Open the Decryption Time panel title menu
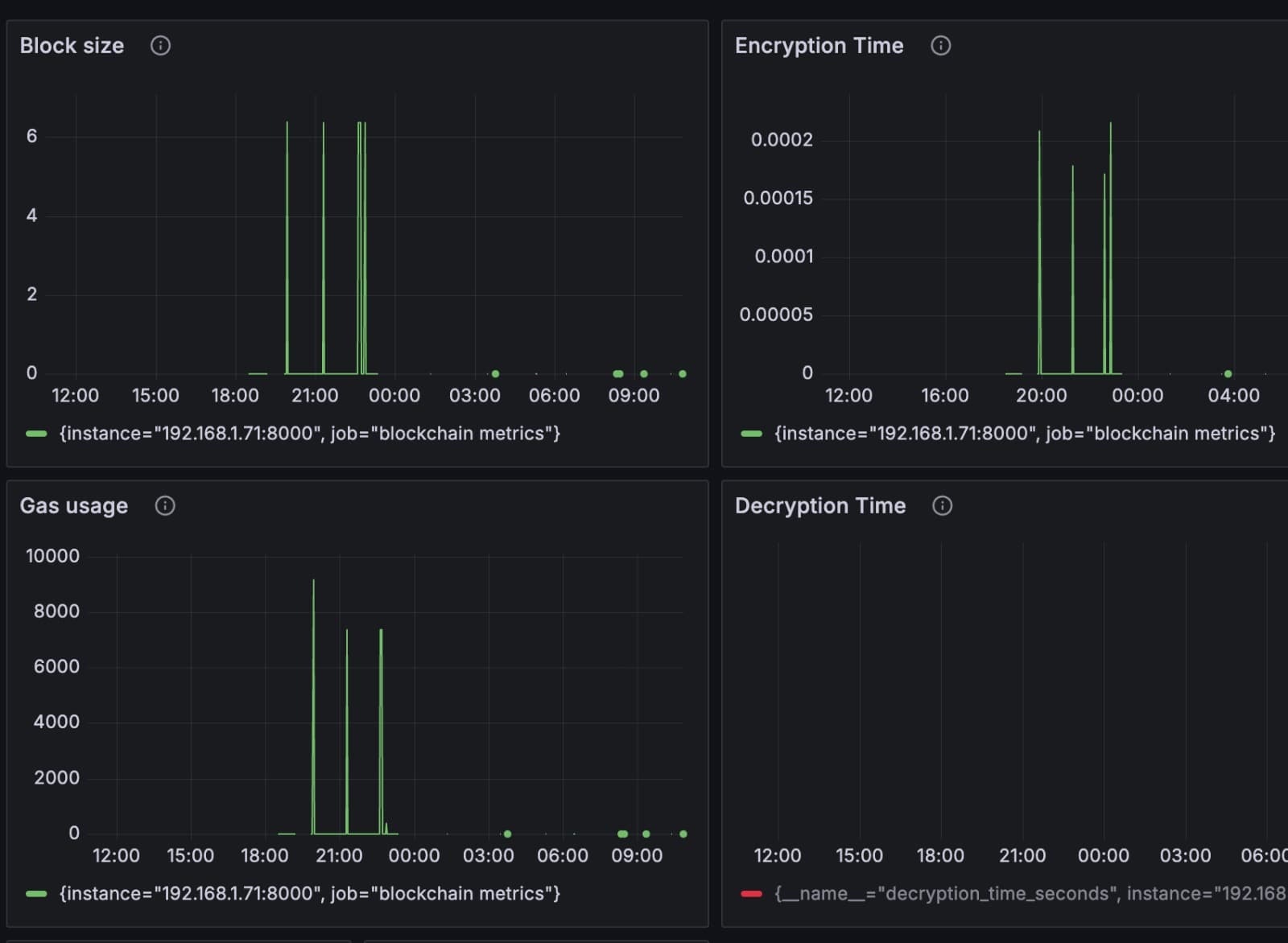The image size is (1288, 943). coord(820,506)
